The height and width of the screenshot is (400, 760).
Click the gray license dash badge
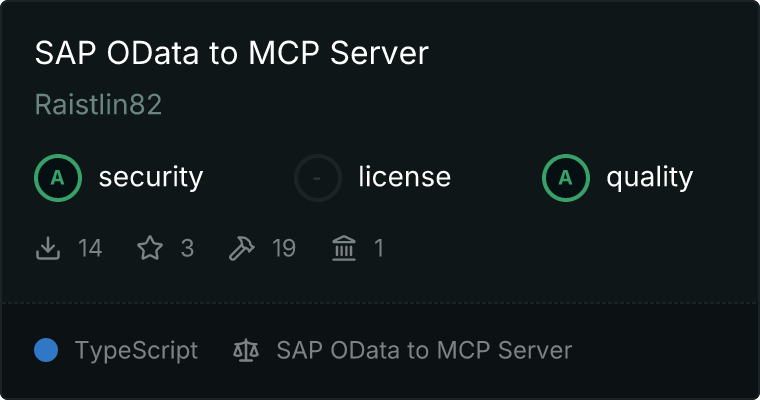(x=318, y=178)
